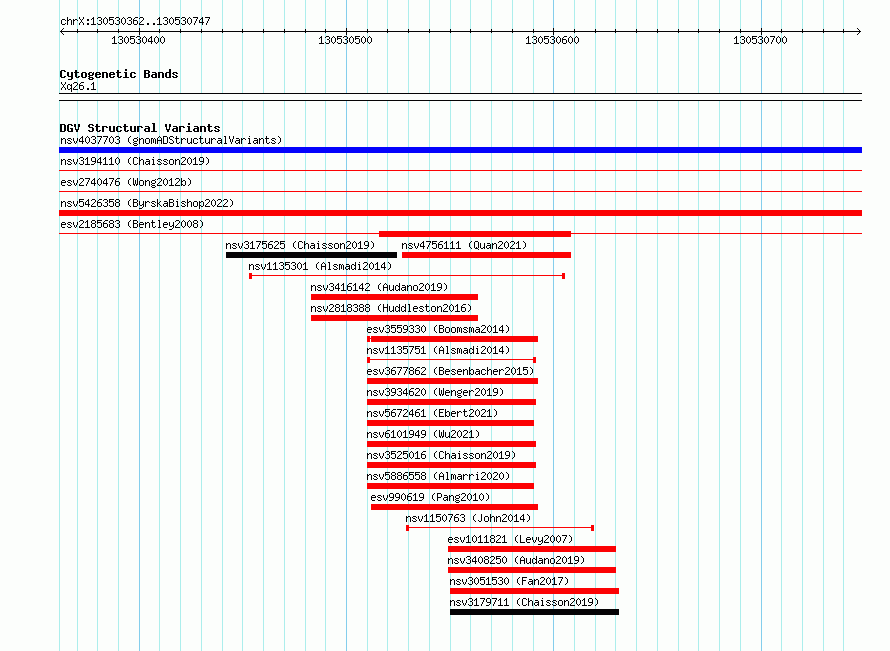Image resolution: width=890 pixels, height=651 pixels.
Task: Click the nsv3408250 (Audano2019) label
Action: coord(517,560)
